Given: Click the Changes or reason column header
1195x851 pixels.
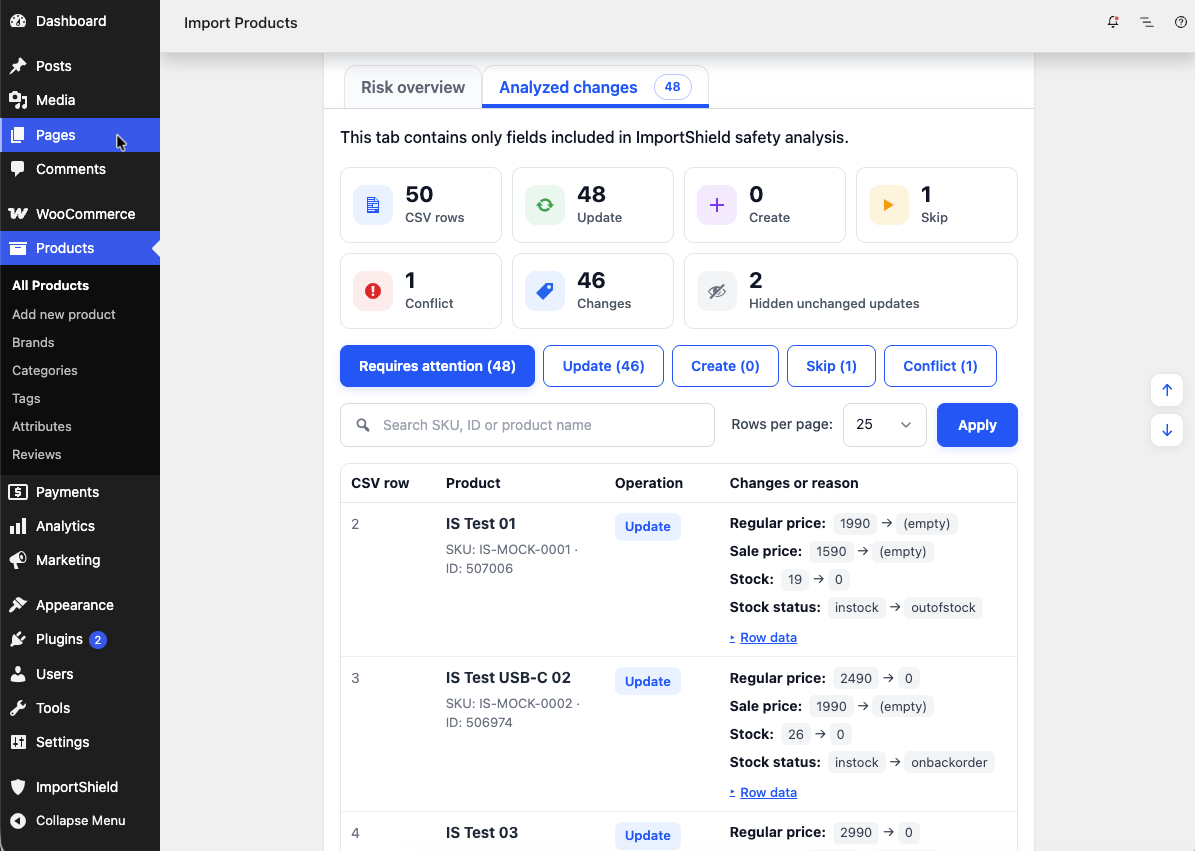Looking at the screenshot, I should point(794,484).
